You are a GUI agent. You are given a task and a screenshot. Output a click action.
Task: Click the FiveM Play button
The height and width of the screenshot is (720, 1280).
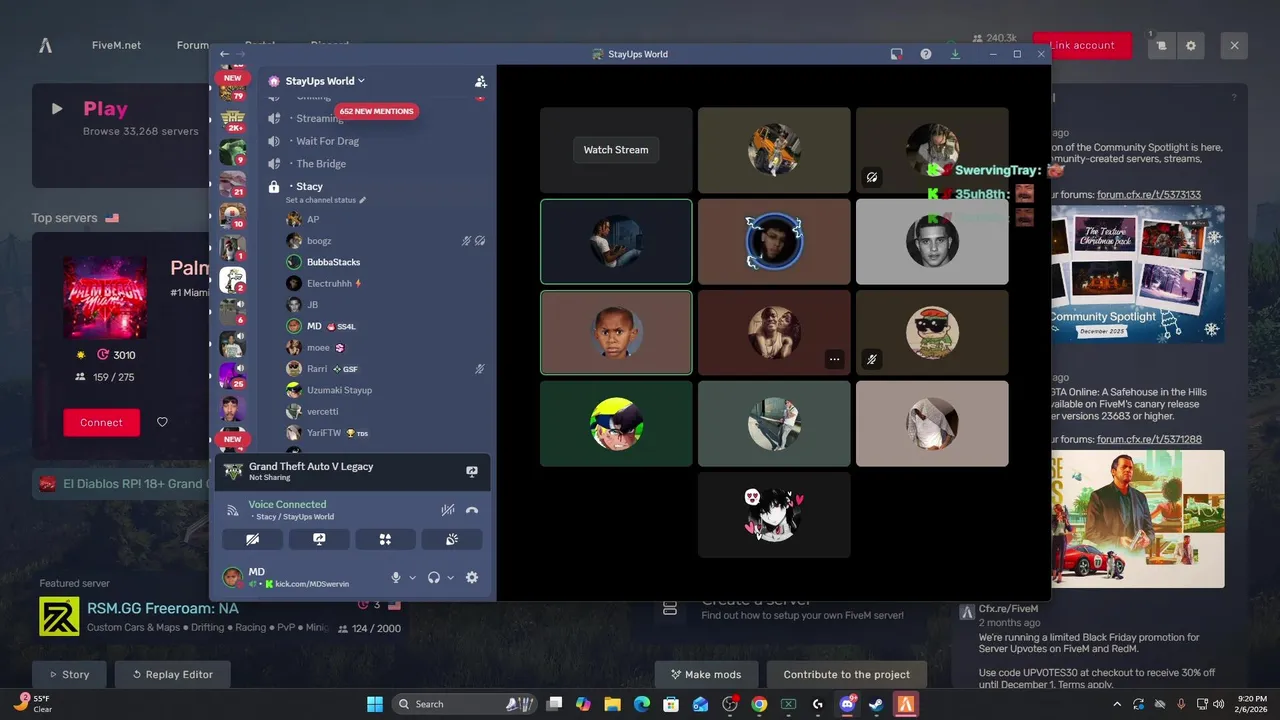[x=105, y=109]
